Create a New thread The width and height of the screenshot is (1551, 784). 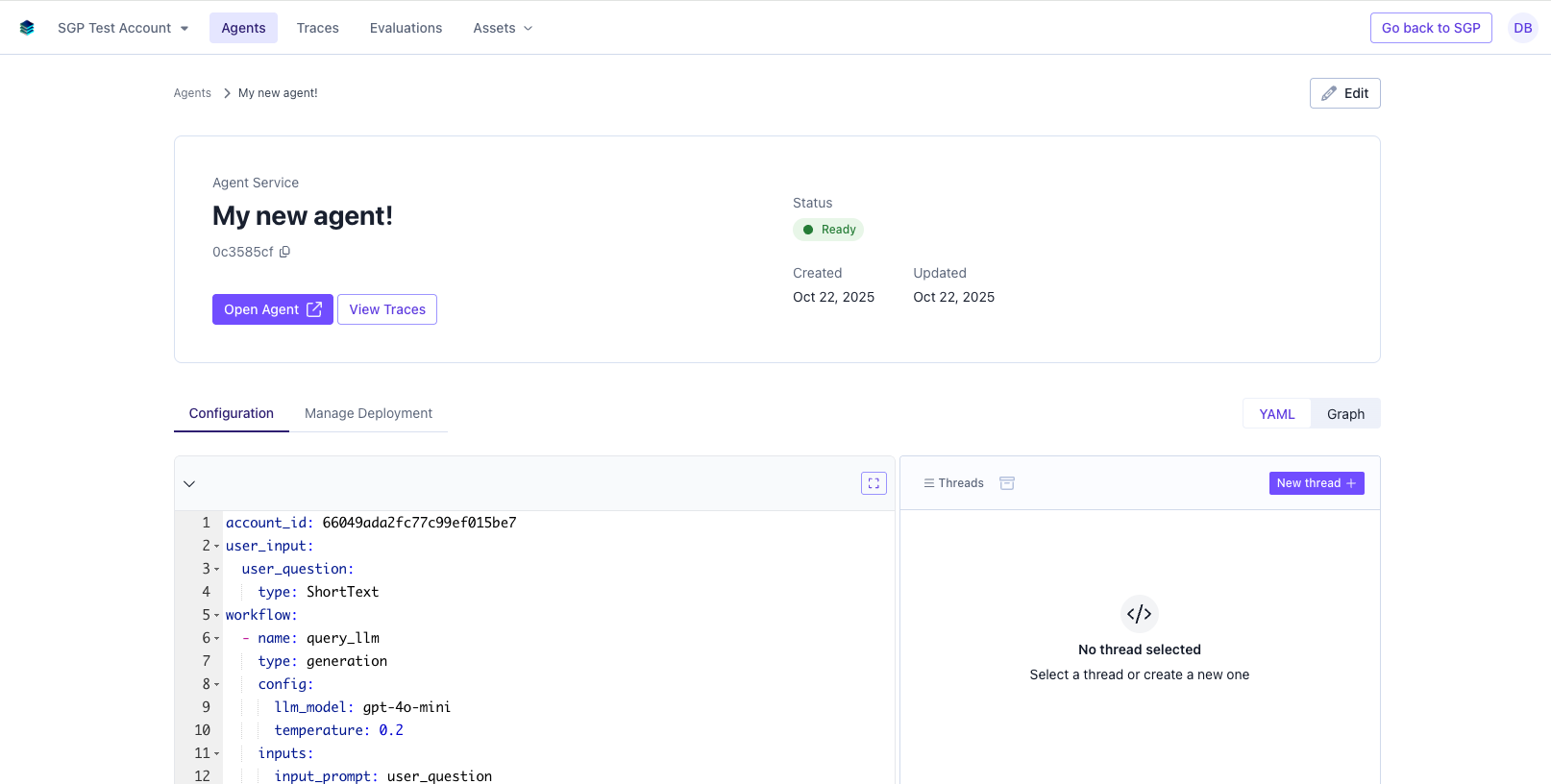[1317, 483]
